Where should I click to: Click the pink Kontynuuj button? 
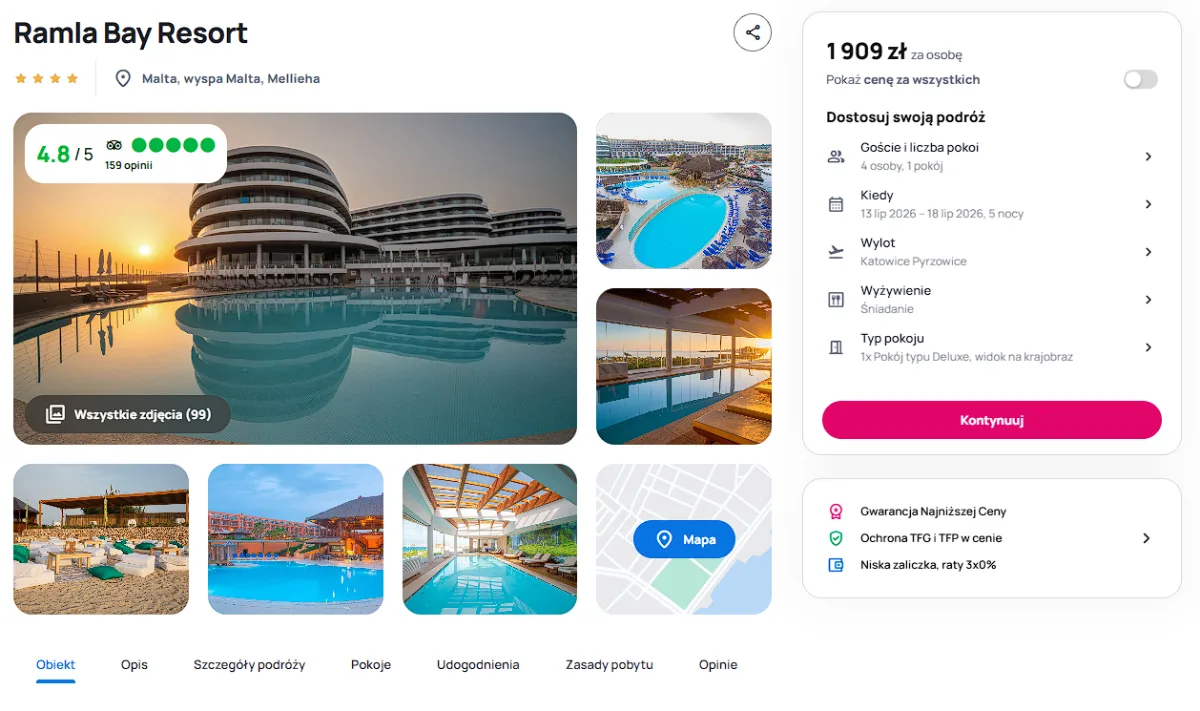992,420
